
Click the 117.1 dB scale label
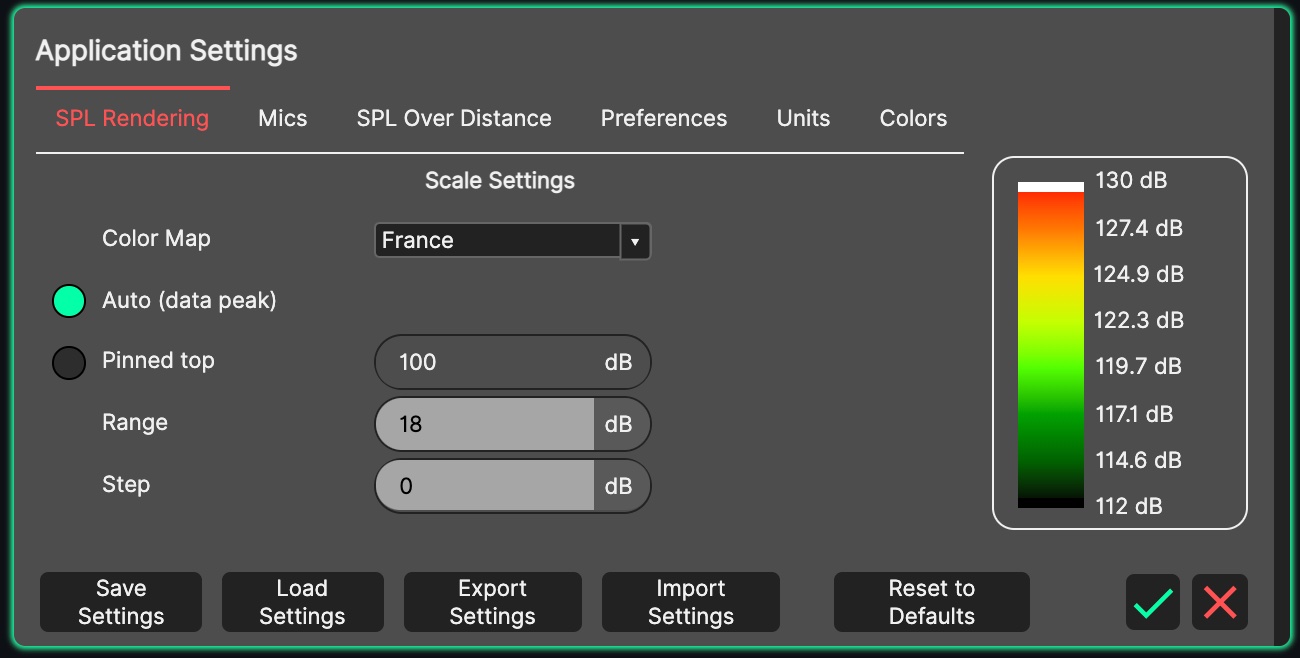click(x=1134, y=414)
